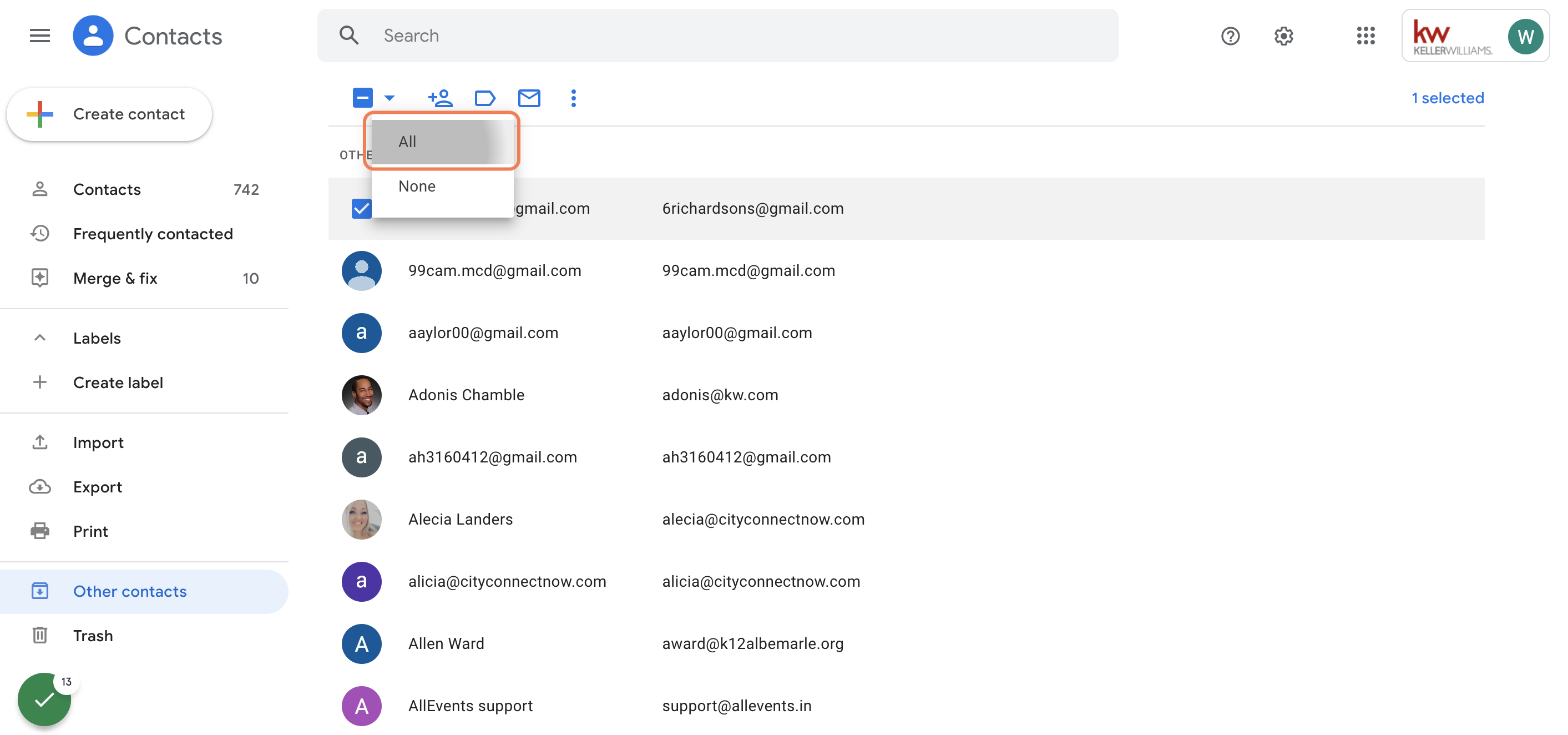This screenshot has width=1568, height=735.
Task: Open the manage labels icon
Action: coord(484,98)
